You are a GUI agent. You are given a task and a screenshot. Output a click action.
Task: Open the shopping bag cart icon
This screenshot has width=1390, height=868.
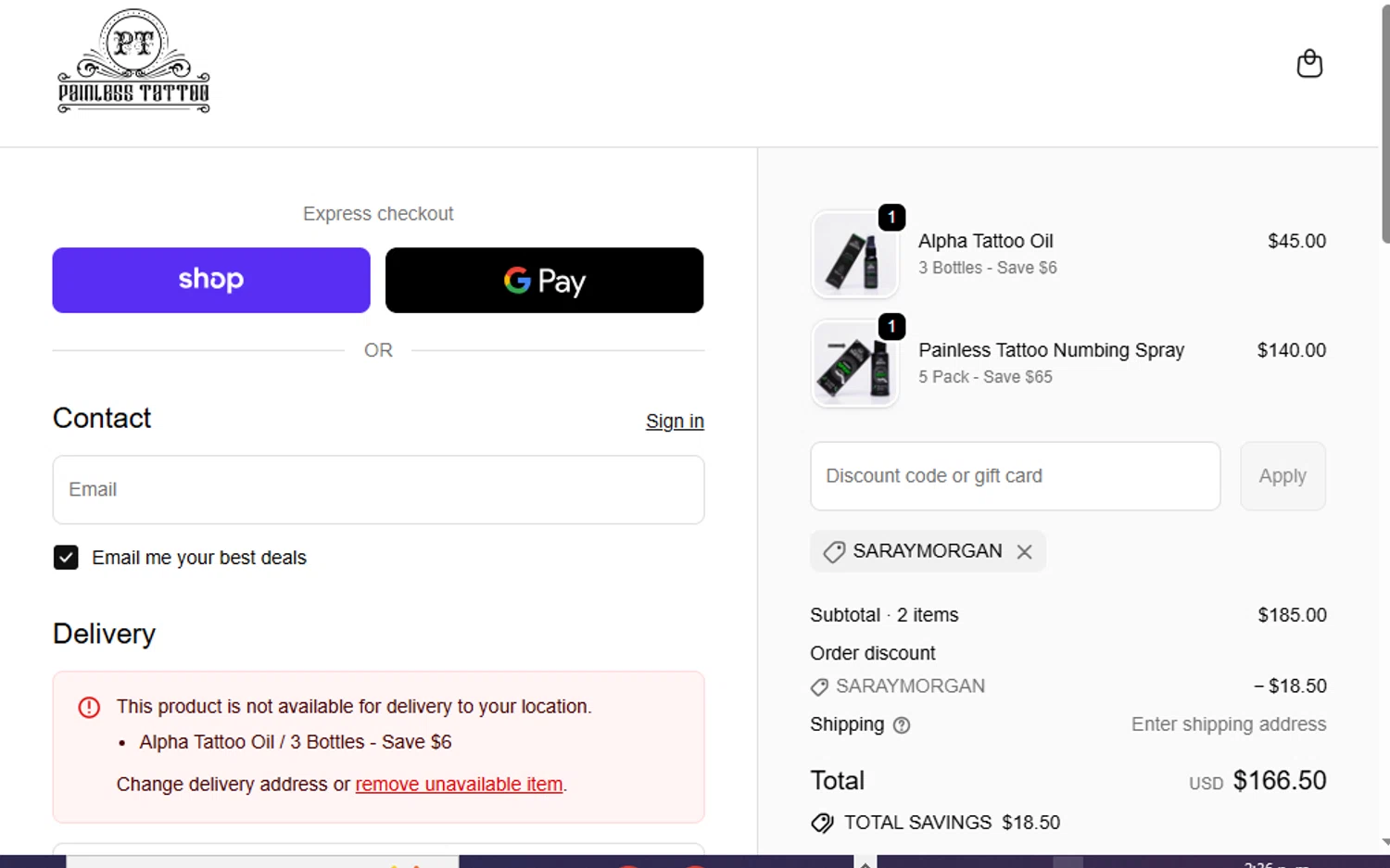point(1309,63)
